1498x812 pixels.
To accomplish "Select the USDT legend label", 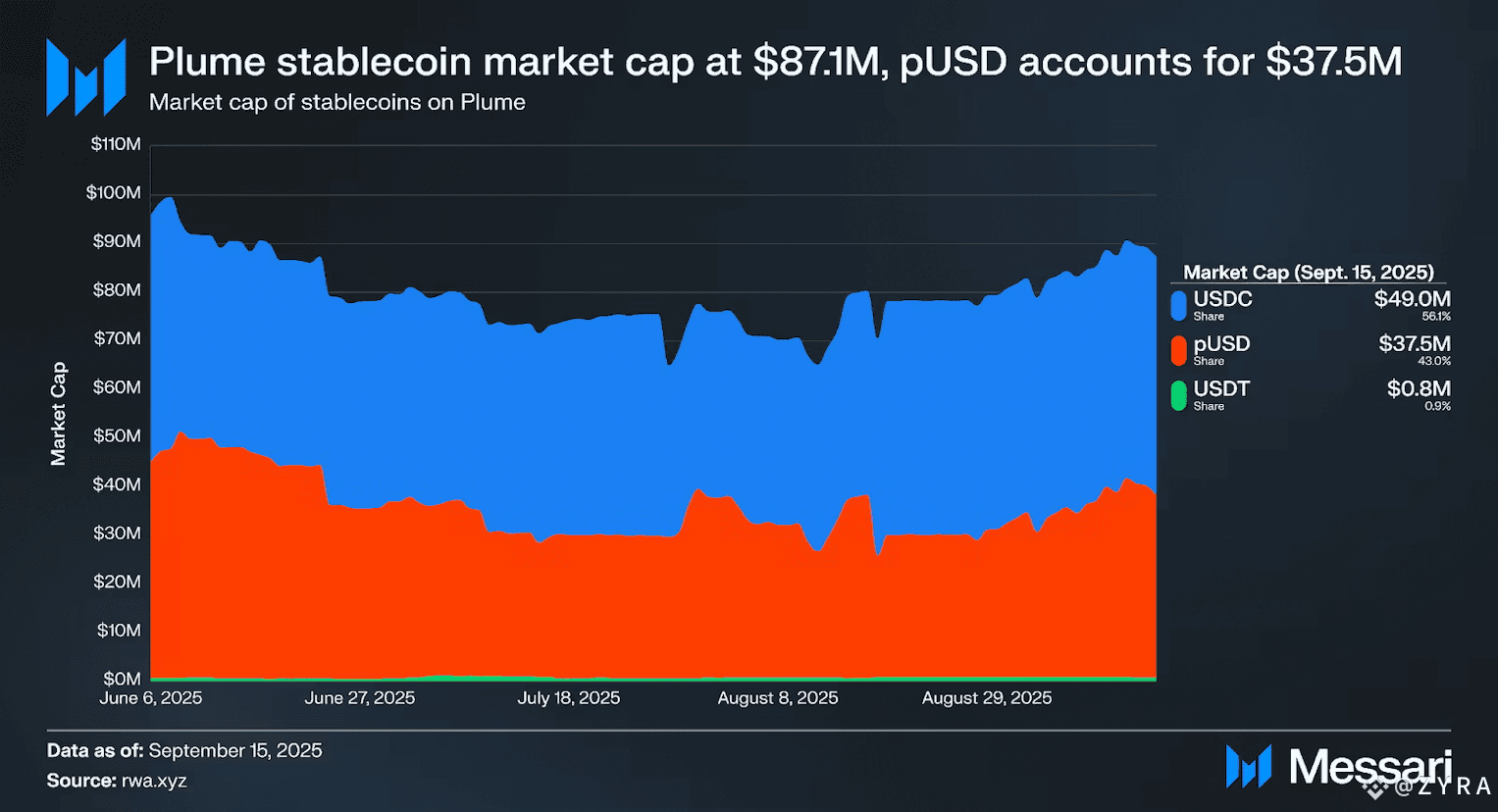I will pos(1221,389).
